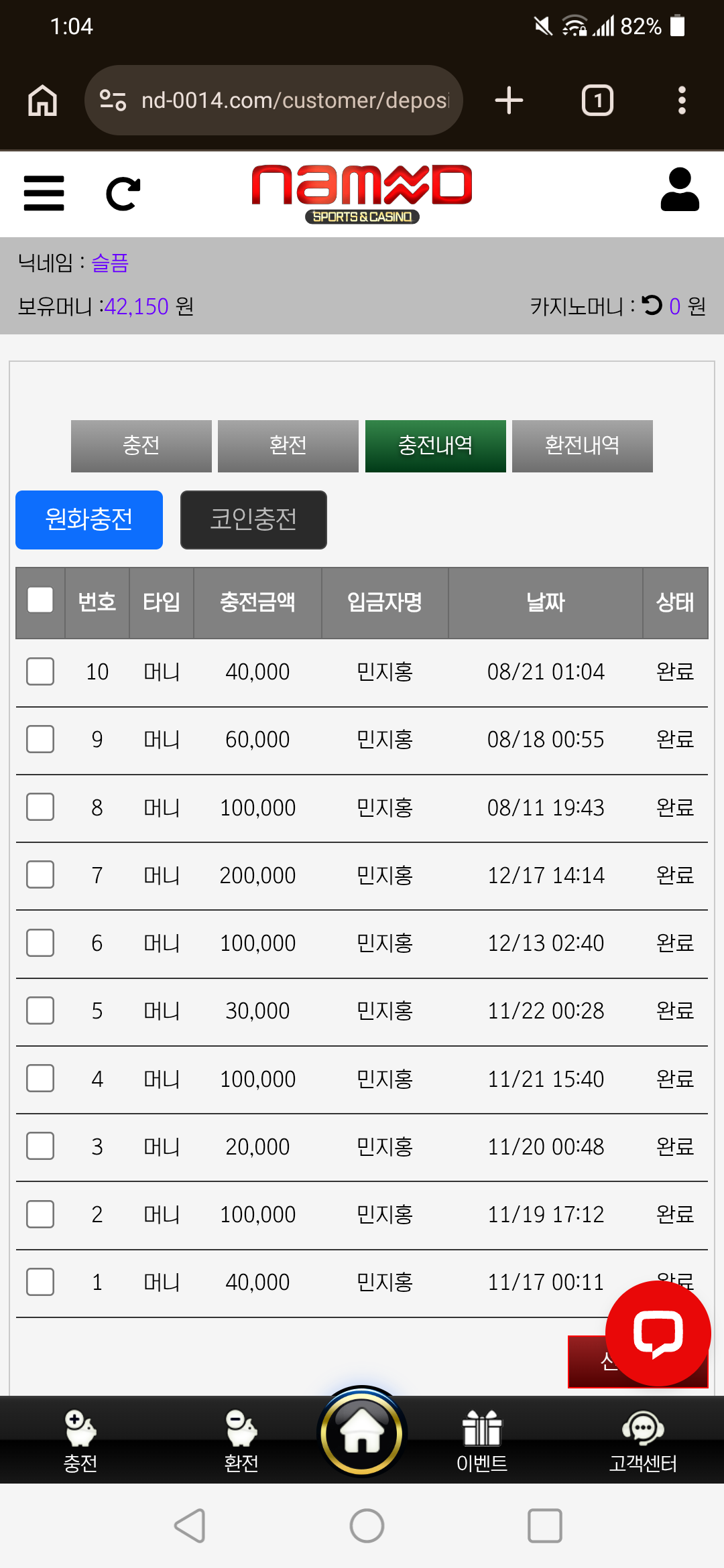
Task: Check the box for deposit number 10
Action: coord(40,671)
